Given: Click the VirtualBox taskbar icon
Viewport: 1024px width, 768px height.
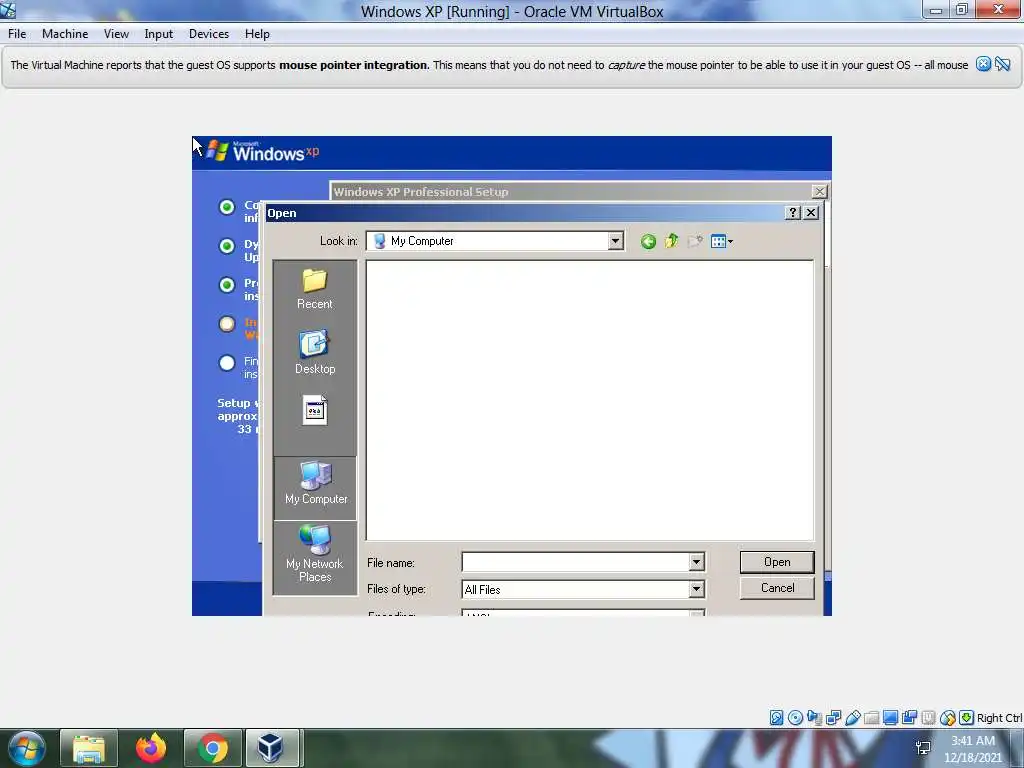Looking at the screenshot, I should point(271,748).
